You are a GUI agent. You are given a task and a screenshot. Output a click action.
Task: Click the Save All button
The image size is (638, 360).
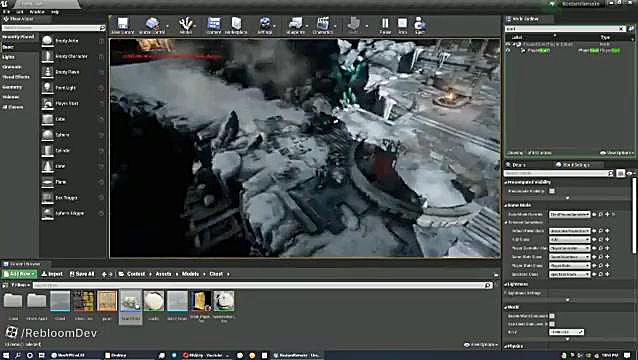pyautogui.click(x=82, y=274)
